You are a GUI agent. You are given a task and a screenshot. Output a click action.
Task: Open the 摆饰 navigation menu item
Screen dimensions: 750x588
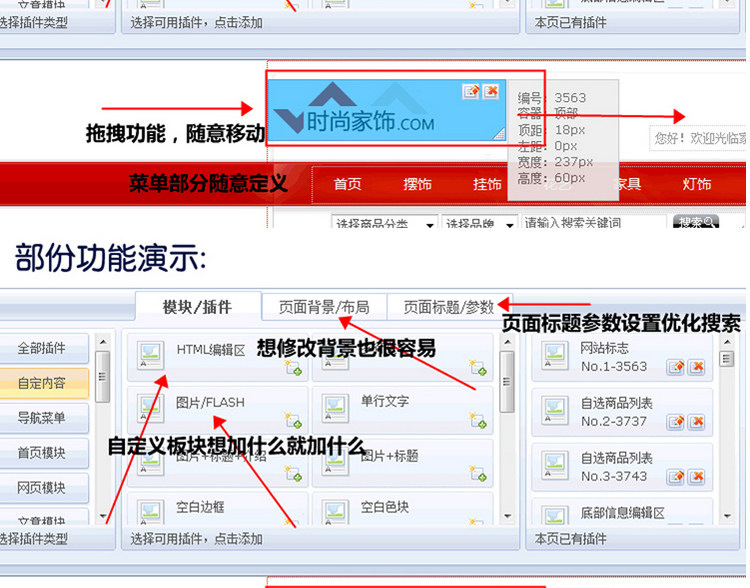point(417,184)
